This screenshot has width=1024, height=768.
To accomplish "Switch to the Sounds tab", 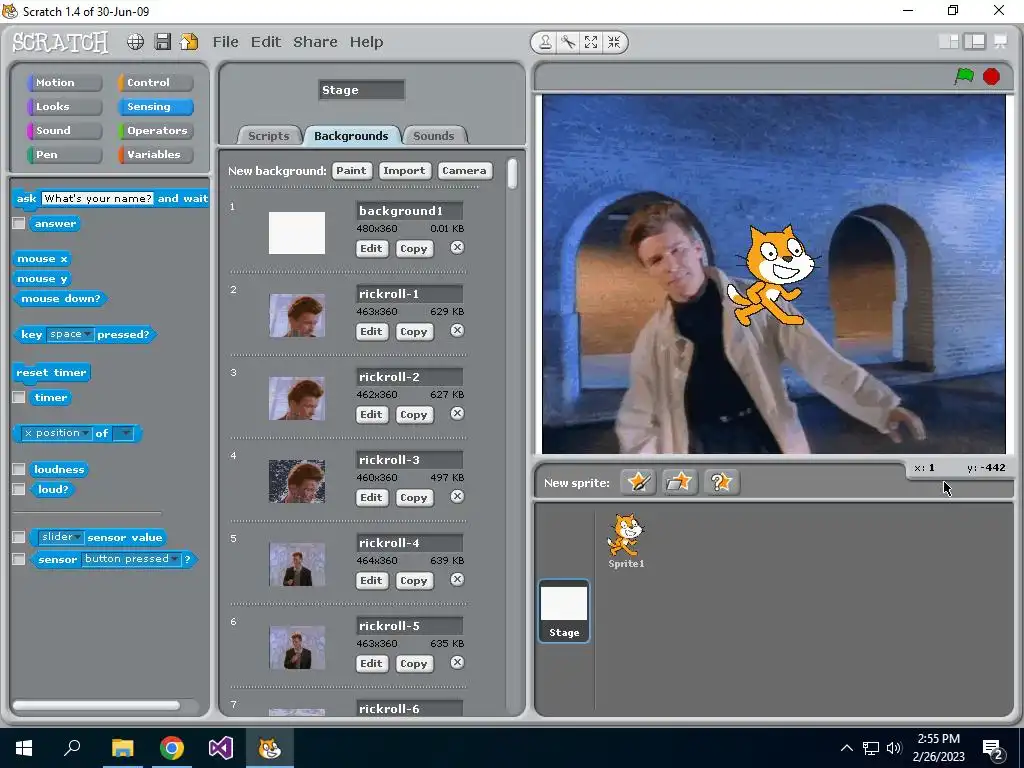I will tap(434, 136).
